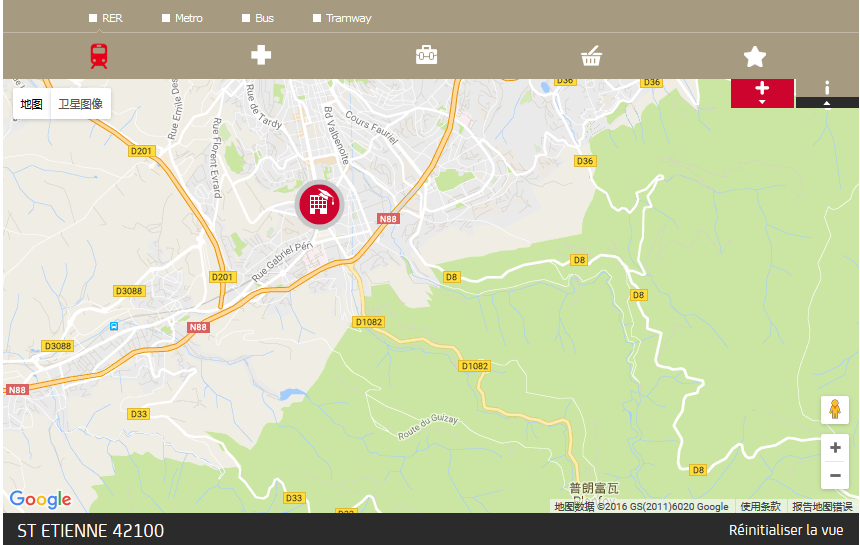
Task: Click the blue transit station icon on map
Action: tap(114, 326)
